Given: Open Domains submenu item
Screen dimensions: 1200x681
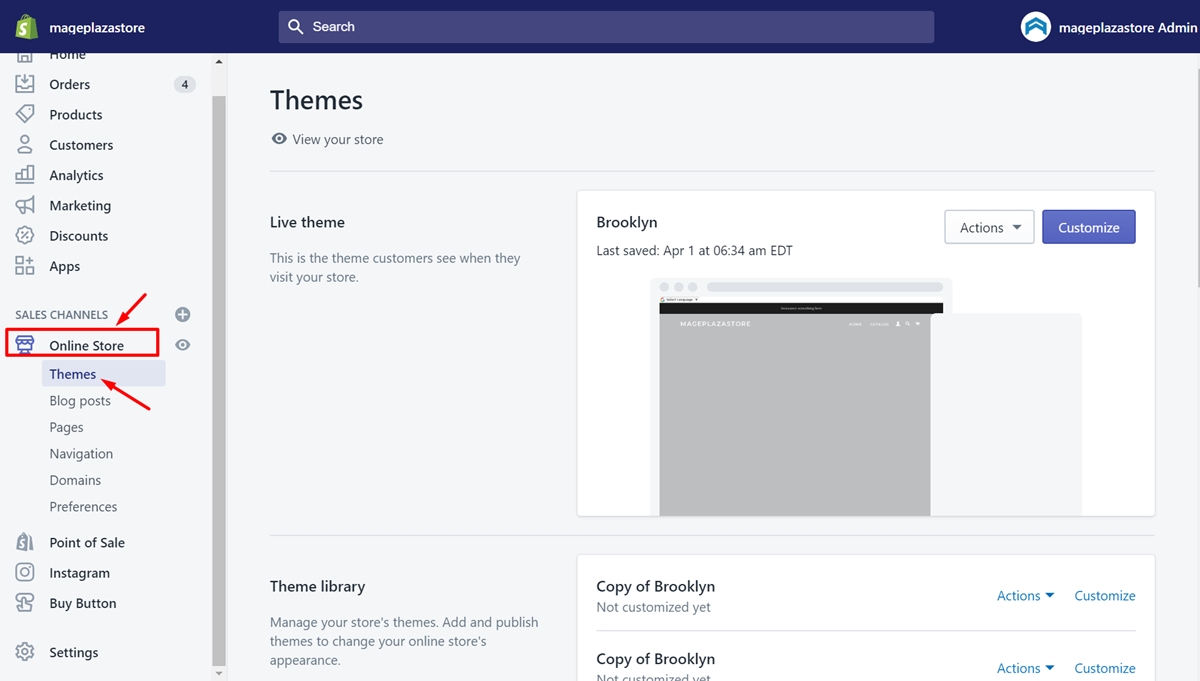Looking at the screenshot, I should (x=75, y=480).
